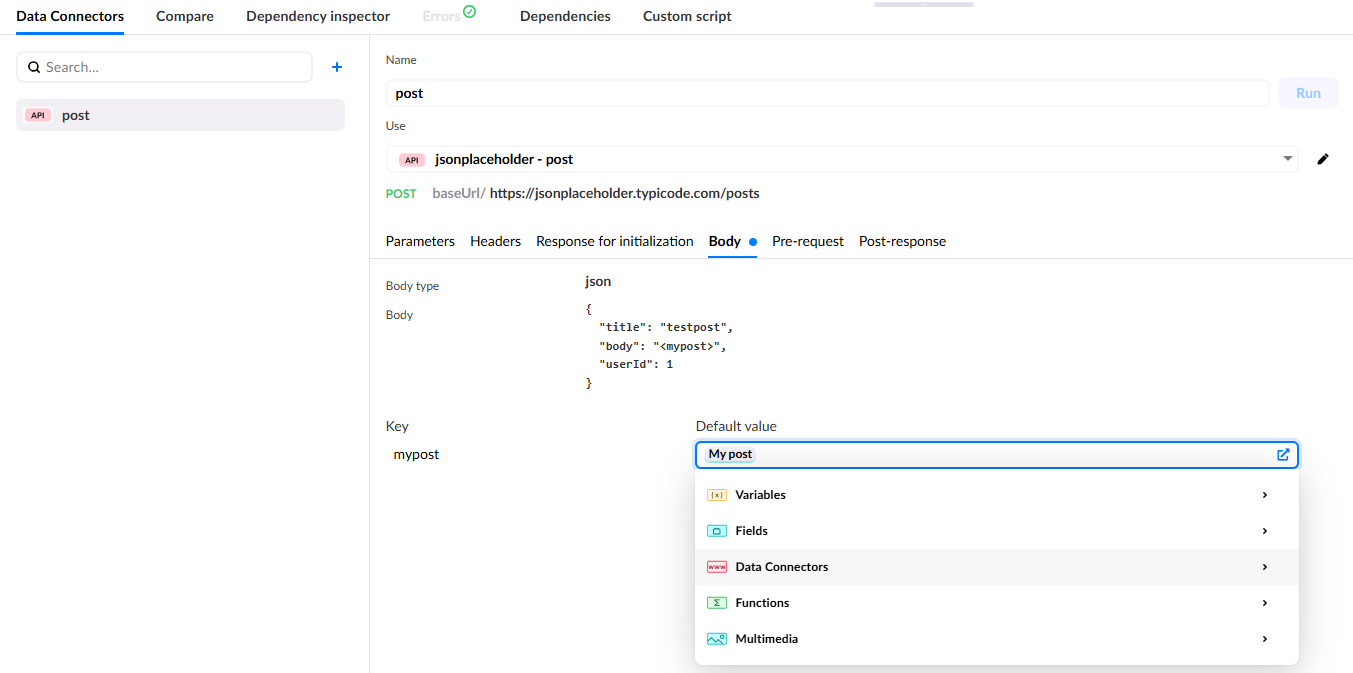Click the API badge on post connector
This screenshot has width=1353, height=673.
pos(38,115)
